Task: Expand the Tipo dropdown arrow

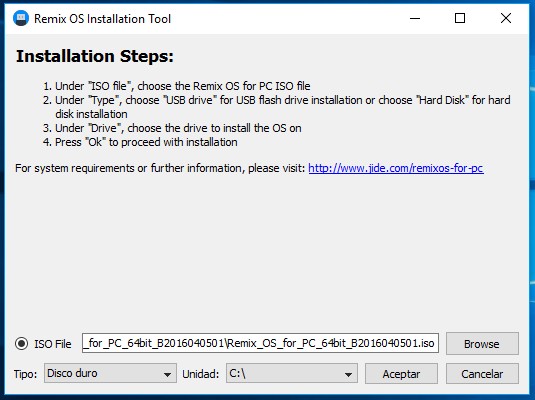Action: 167,374
